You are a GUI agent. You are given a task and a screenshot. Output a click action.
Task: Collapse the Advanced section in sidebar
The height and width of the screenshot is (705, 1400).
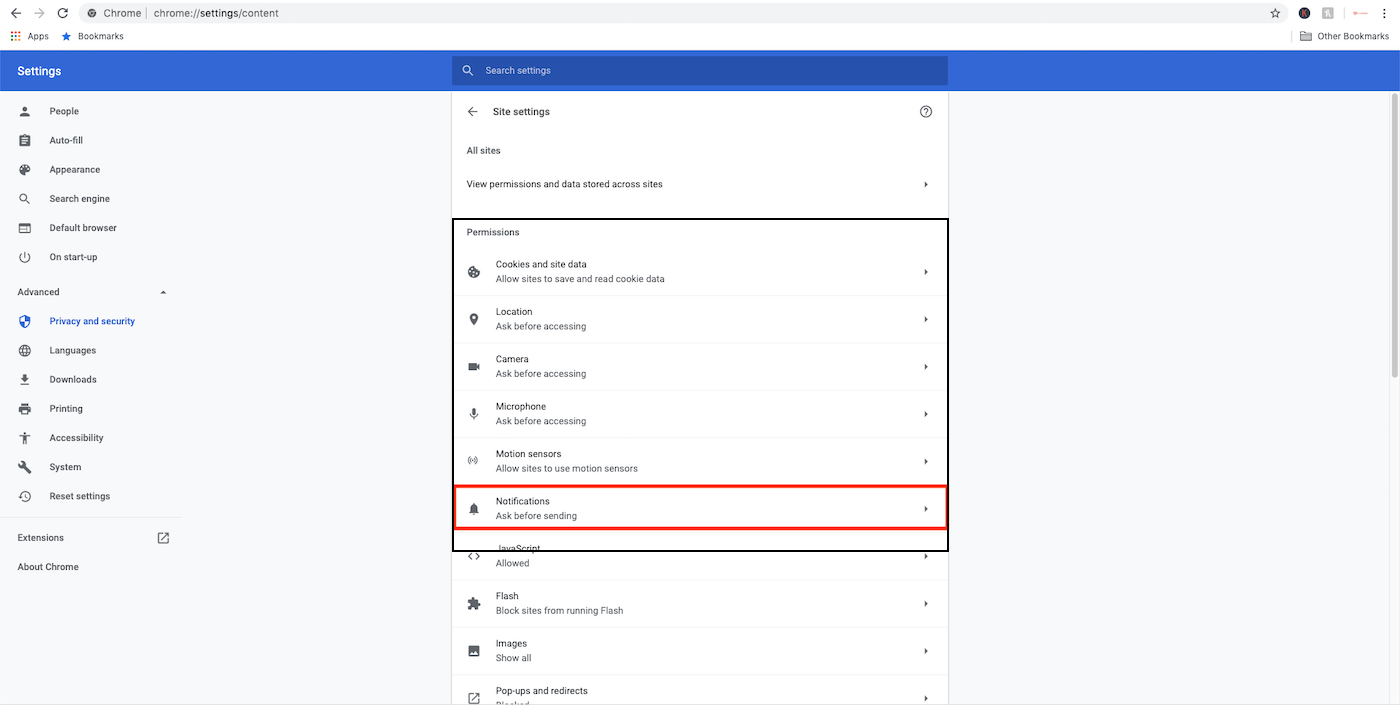click(x=163, y=292)
